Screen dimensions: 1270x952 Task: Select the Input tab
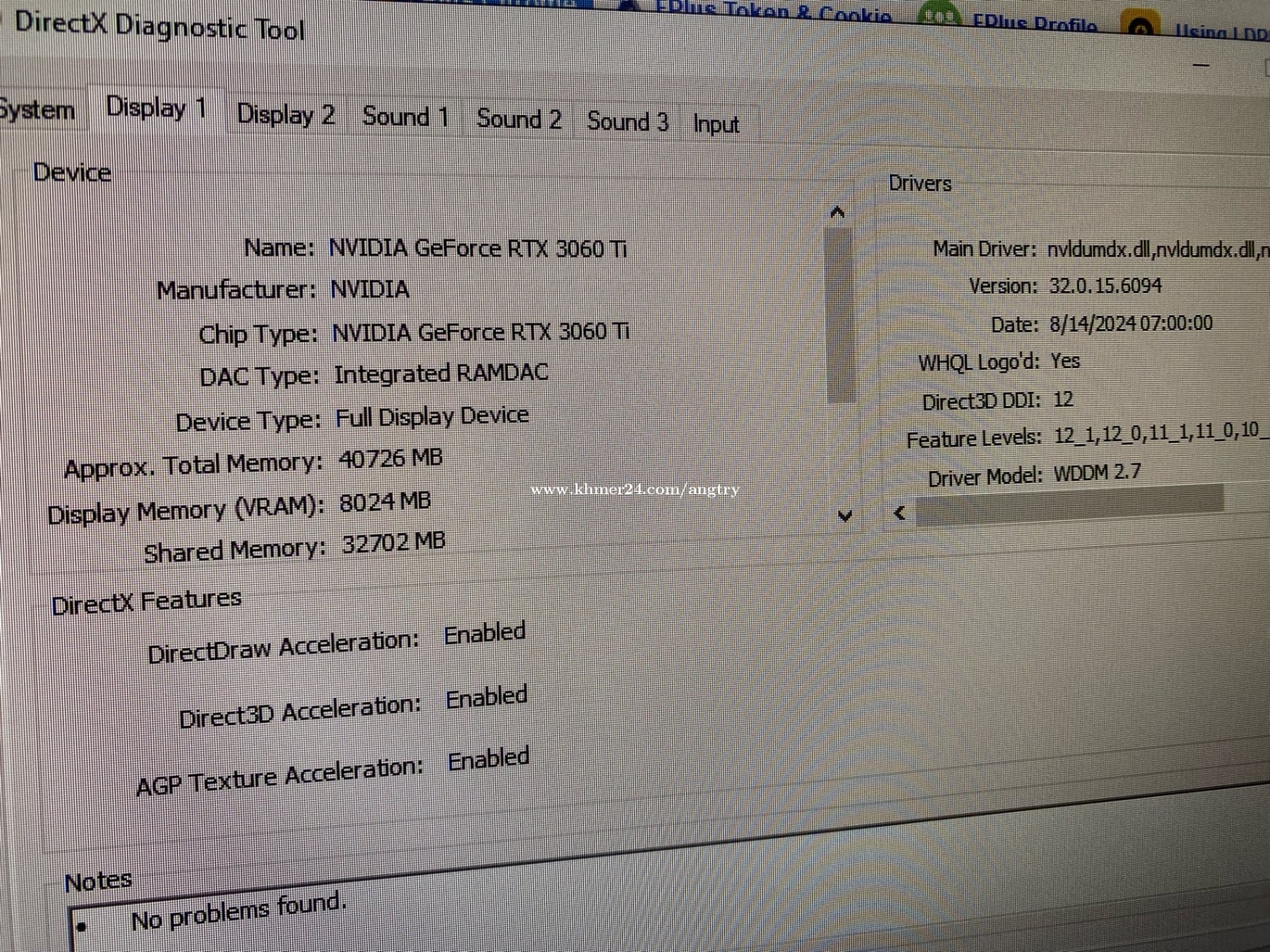click(715, 124)
